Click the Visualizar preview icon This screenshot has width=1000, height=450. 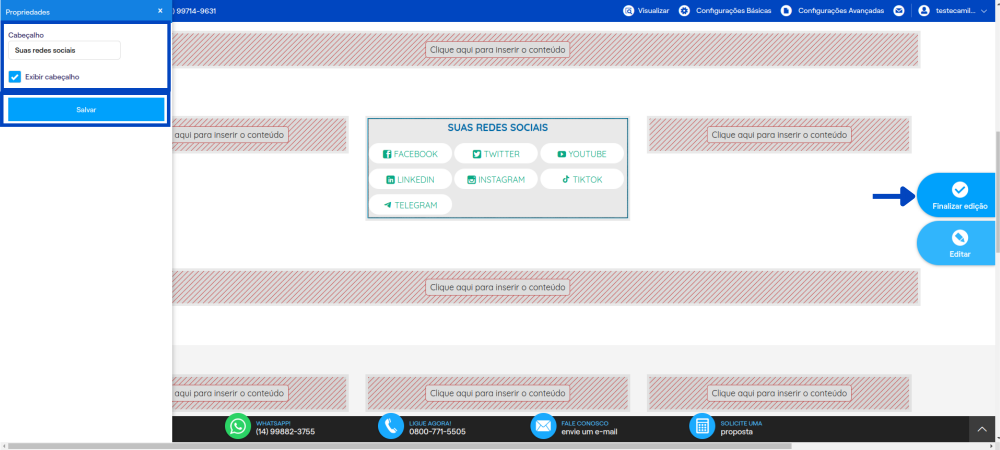point(629,11)
